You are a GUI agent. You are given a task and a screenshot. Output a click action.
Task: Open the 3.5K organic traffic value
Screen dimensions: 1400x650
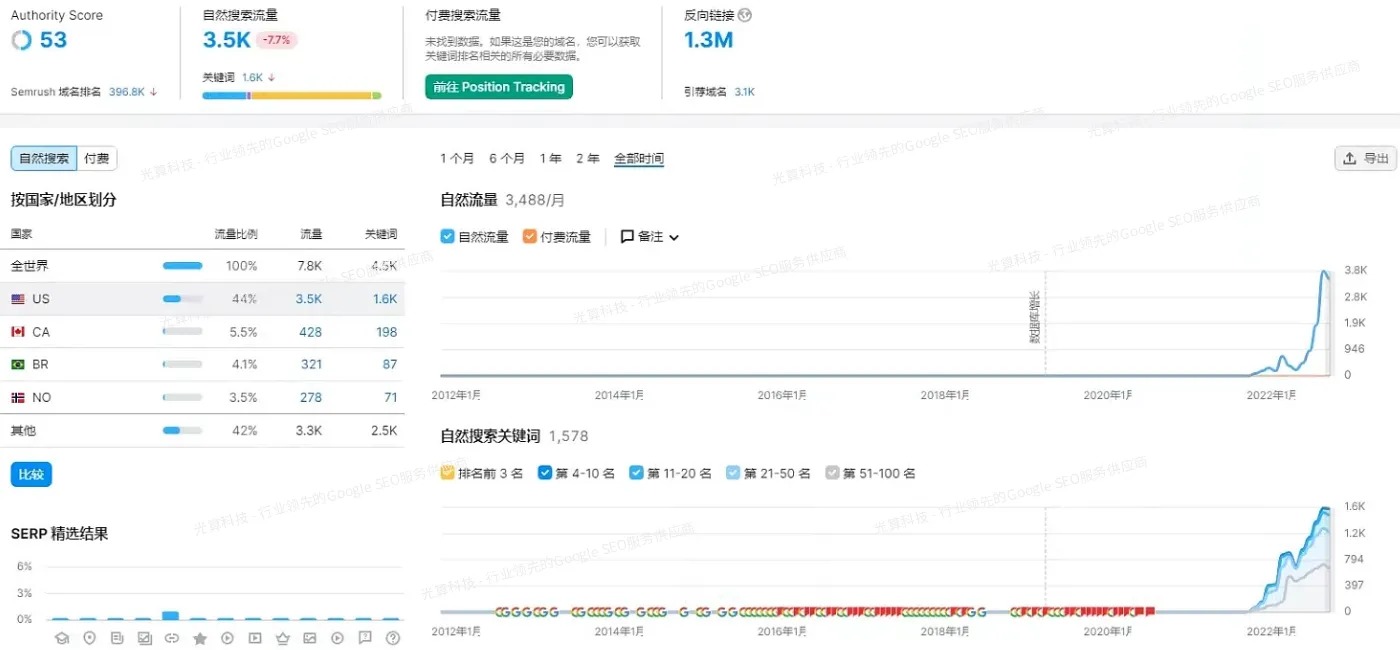[x=226, y=40]
